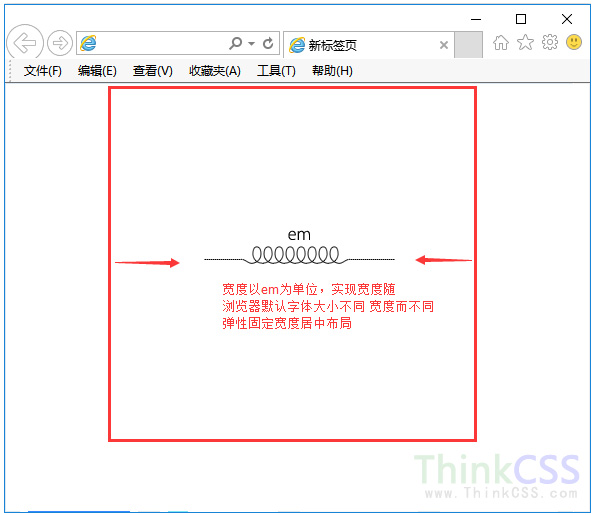Click the text '浏览器默认字体大小不同 宽度而不同'
594x515 pixels.
click(328, 306)
